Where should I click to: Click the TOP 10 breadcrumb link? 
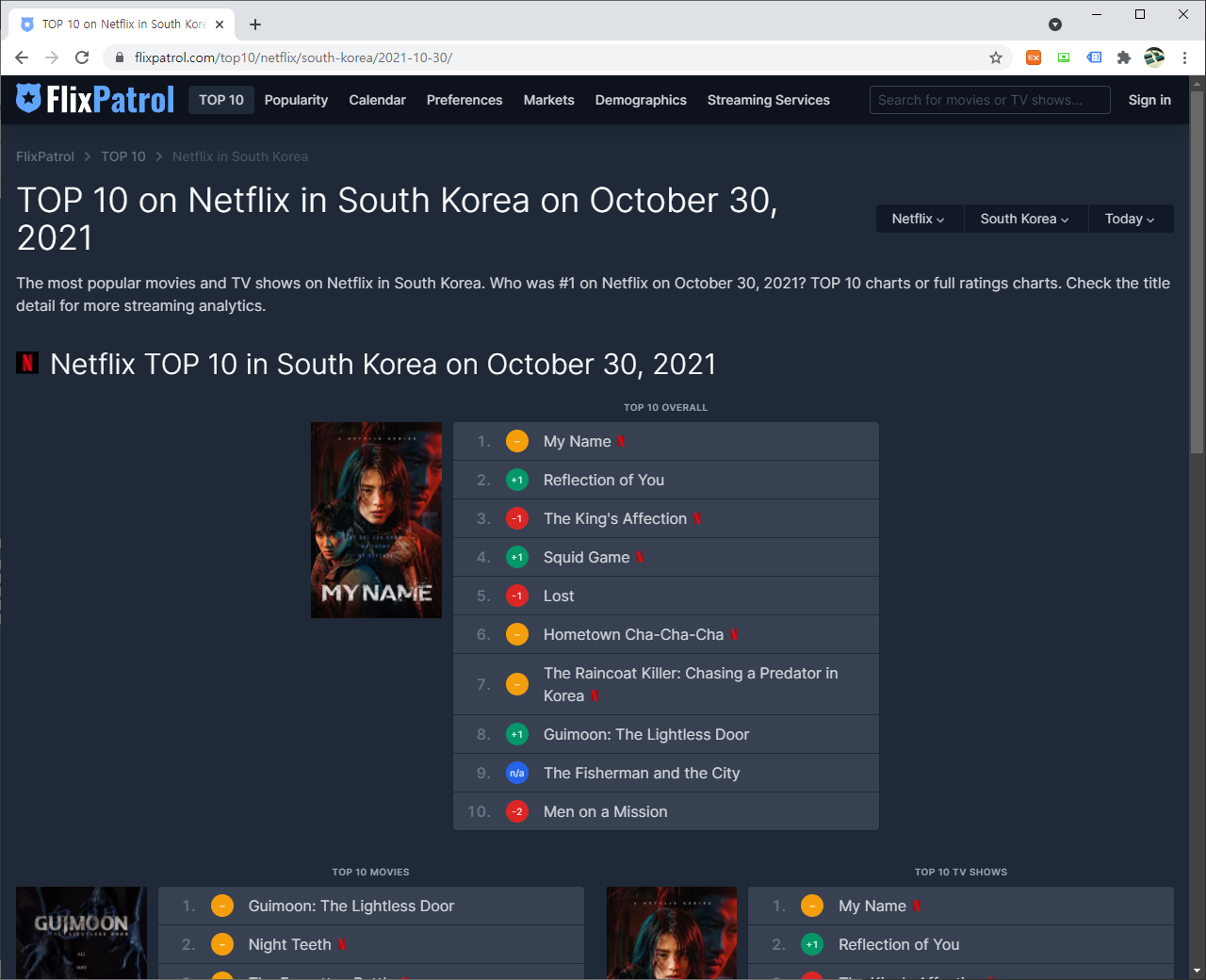pos(123,156)
